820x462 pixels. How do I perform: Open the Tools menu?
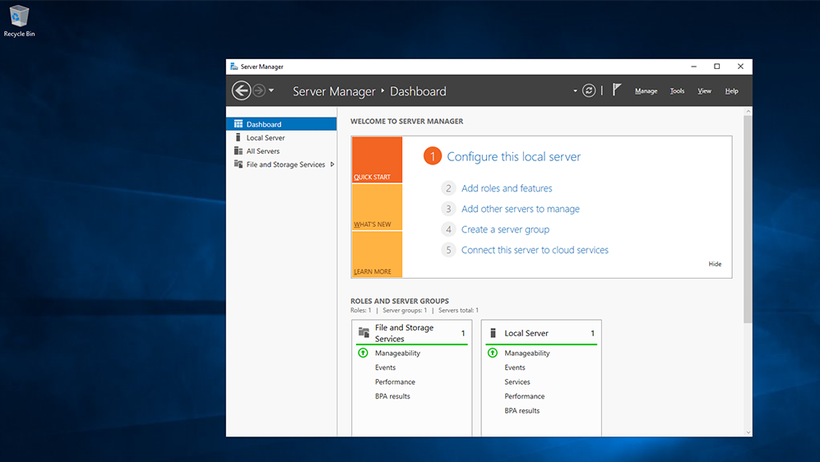[x=677, y=91]
